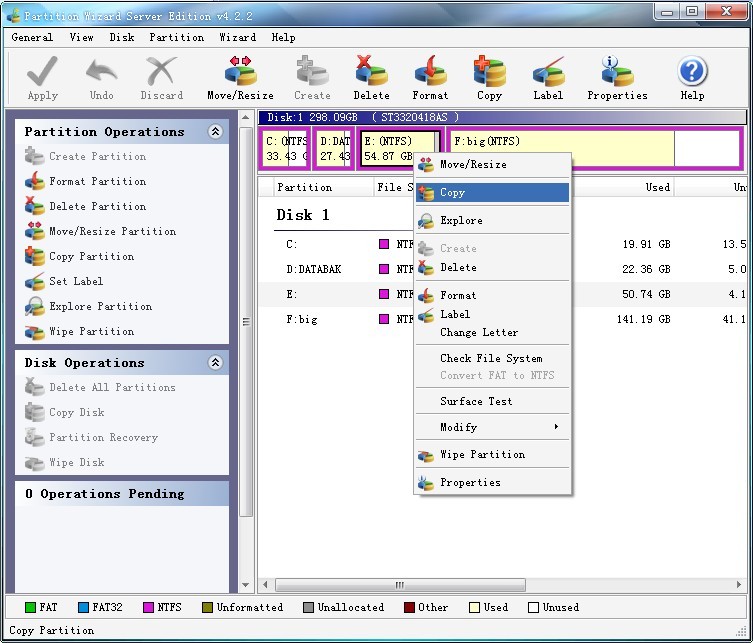Screen dimensions: 753x643
Task: Click the horizontal scrollbar right arrow
Action: (739, 584)
